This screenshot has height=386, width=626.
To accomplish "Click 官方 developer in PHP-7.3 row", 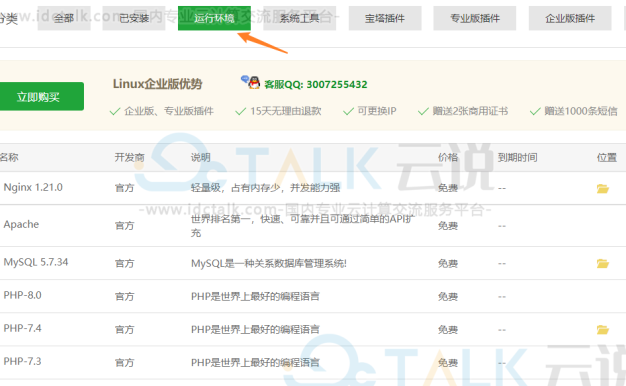I will tap(124, 363).
